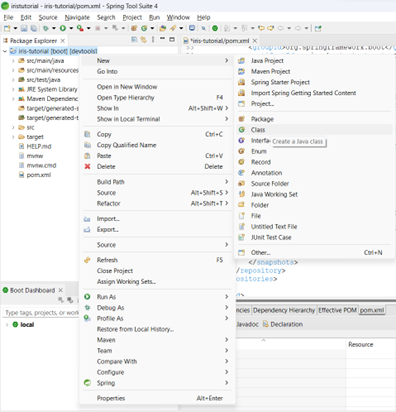Open the Debug As submenu
396x412 pixels.
coord(157,308)
